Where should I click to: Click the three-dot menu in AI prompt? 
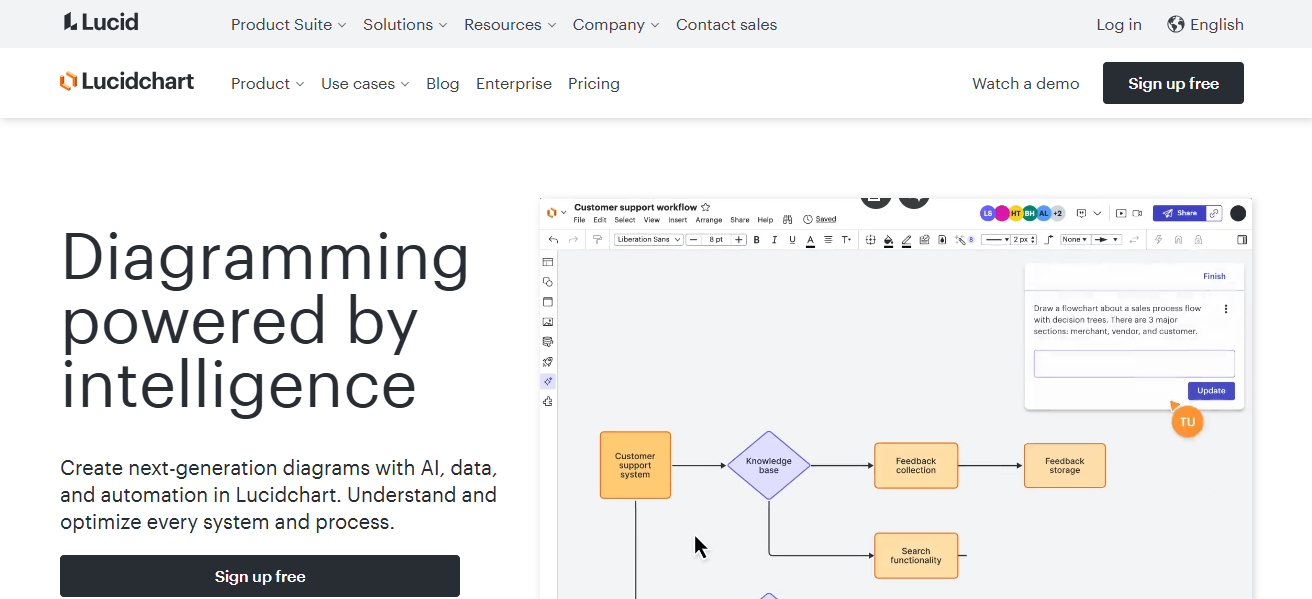pyautogui.click(x=1226, y=309)
